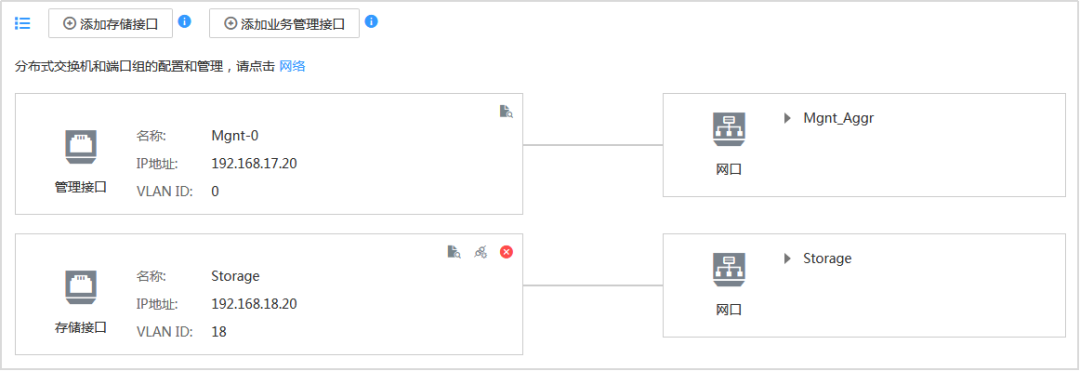Delete the Storage interface with red X
Image resolution: width=1080 pixels, height=371 pixels.
[506, 252]
